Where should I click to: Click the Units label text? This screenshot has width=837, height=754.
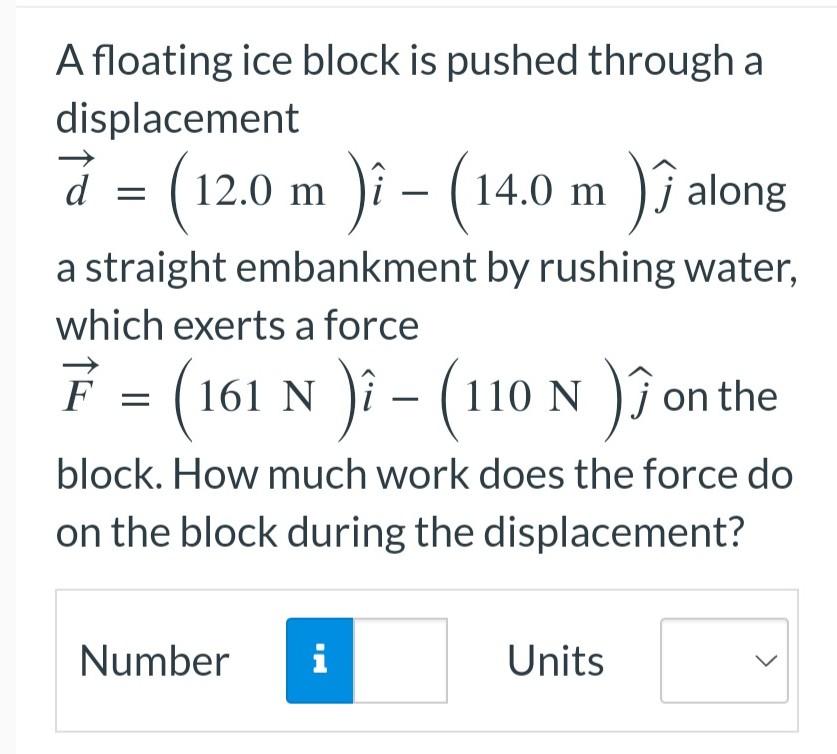[x=556, y=661]
